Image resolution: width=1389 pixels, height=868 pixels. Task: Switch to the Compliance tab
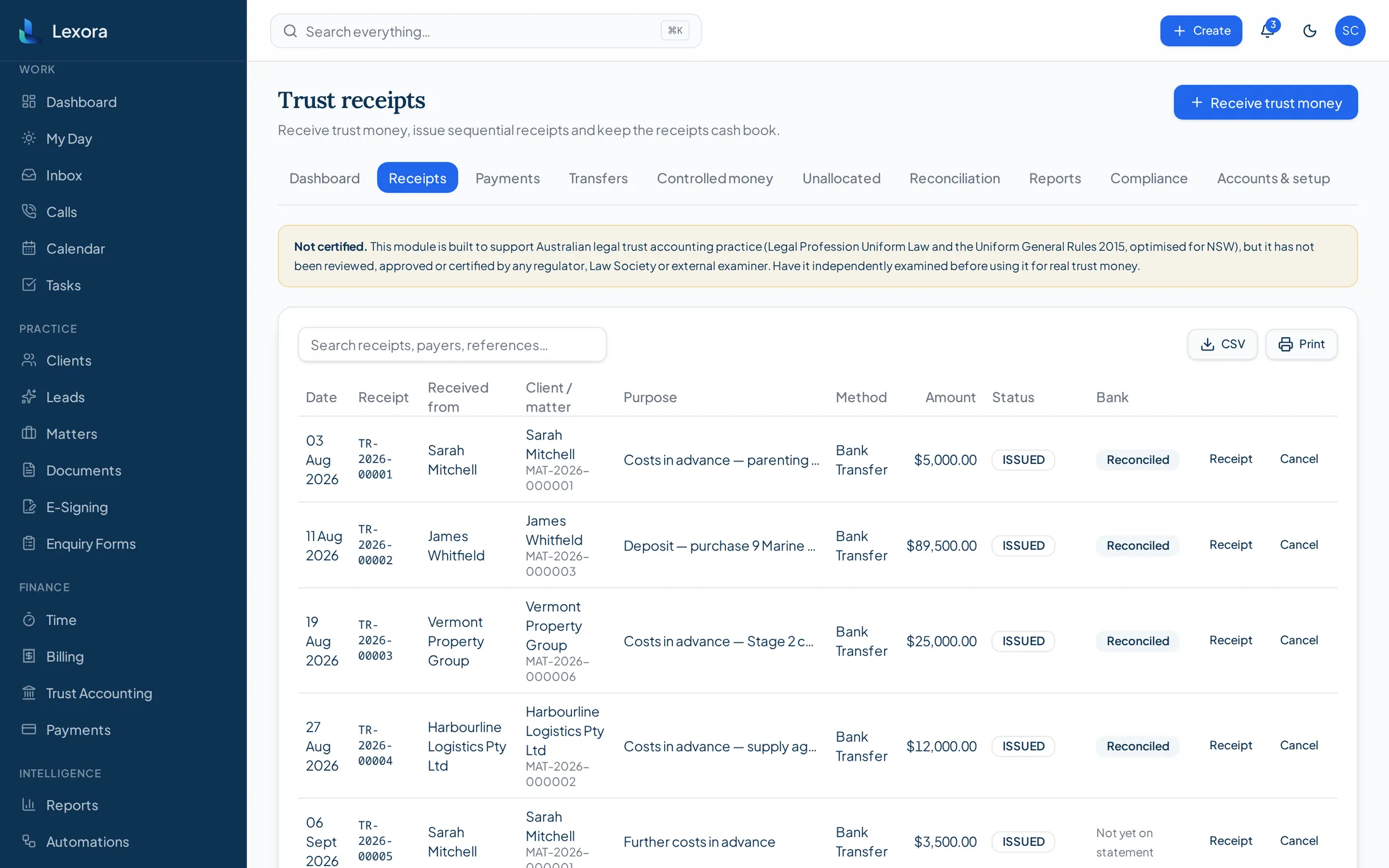coord(1148,178)
